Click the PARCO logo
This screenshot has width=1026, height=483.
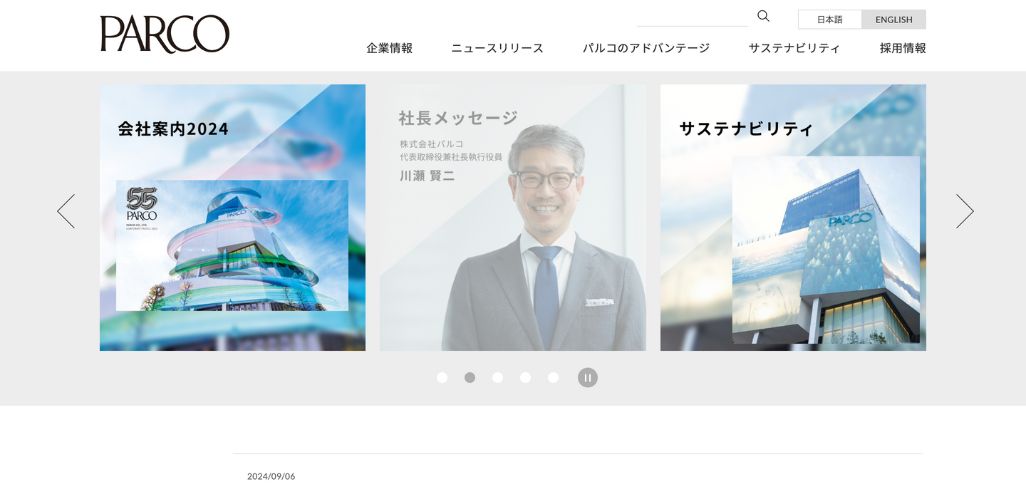(x=165, y=34)
